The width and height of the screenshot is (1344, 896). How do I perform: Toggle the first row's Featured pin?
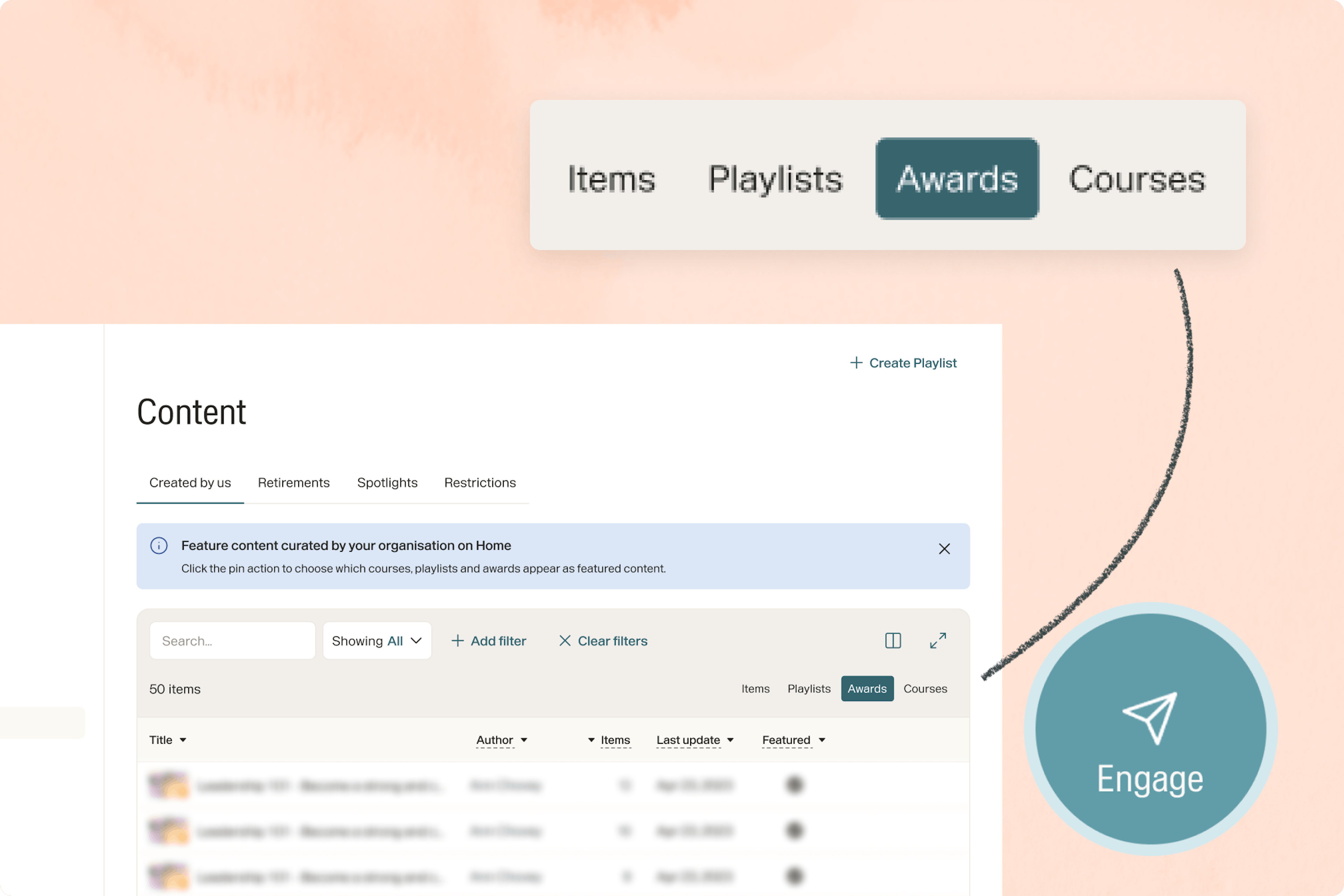(x=794, y=785)
